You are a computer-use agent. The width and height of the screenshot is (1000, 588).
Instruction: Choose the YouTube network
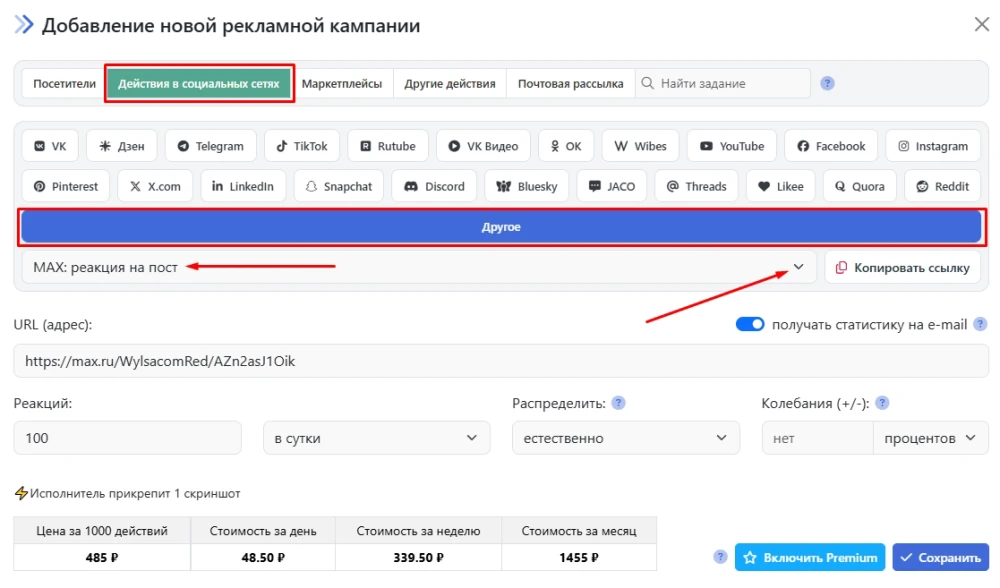click(731, 145)
